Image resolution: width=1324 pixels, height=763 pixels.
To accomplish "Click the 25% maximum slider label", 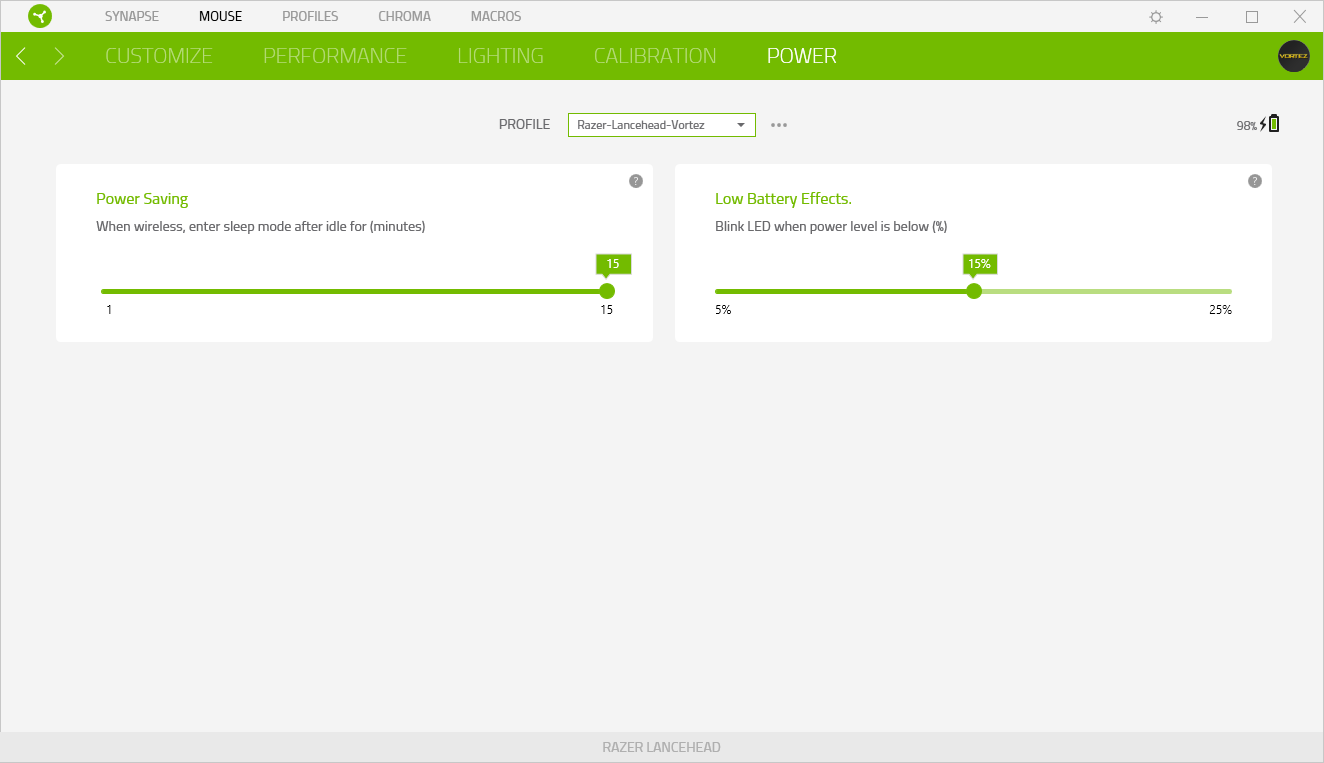I will [x=1220, y=310].
